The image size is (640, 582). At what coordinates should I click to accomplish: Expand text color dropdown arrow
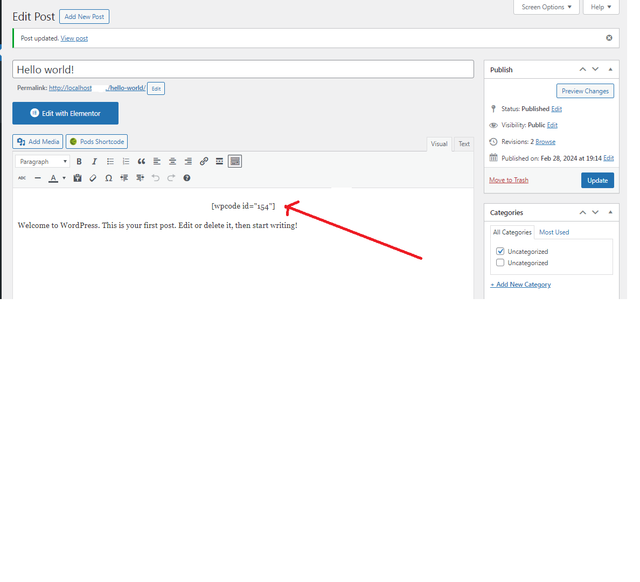[x=64, y=178]
